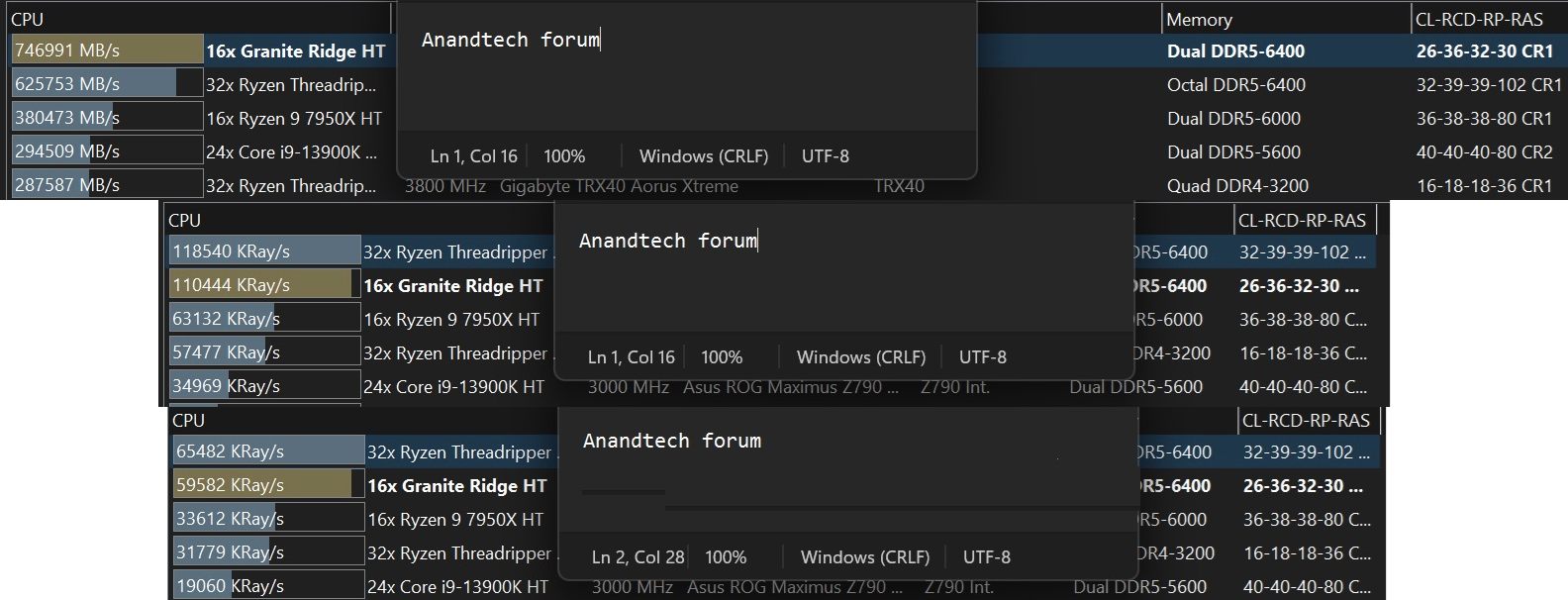Click the Quad DDR4-3200 memory cell
The width and height of the screenshot is (1568, 600).
[x=1237, y=186]
